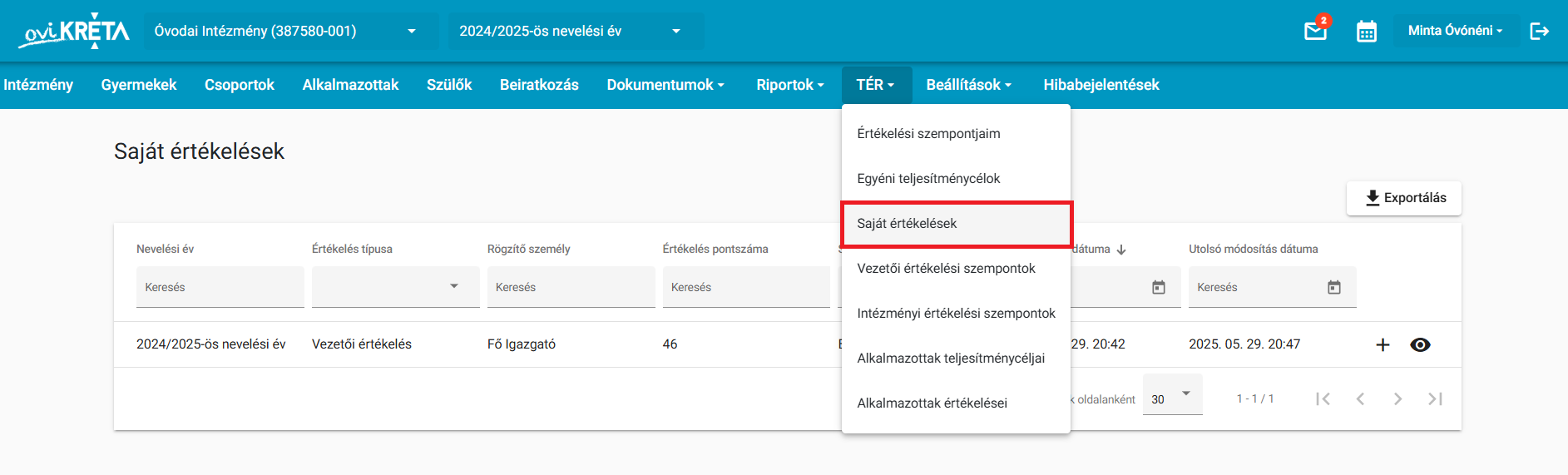This screenshot has height=475, width=1568.
Task: Expand the 2024/2025-ös nevelési év selector
Action: coord(576,31)
